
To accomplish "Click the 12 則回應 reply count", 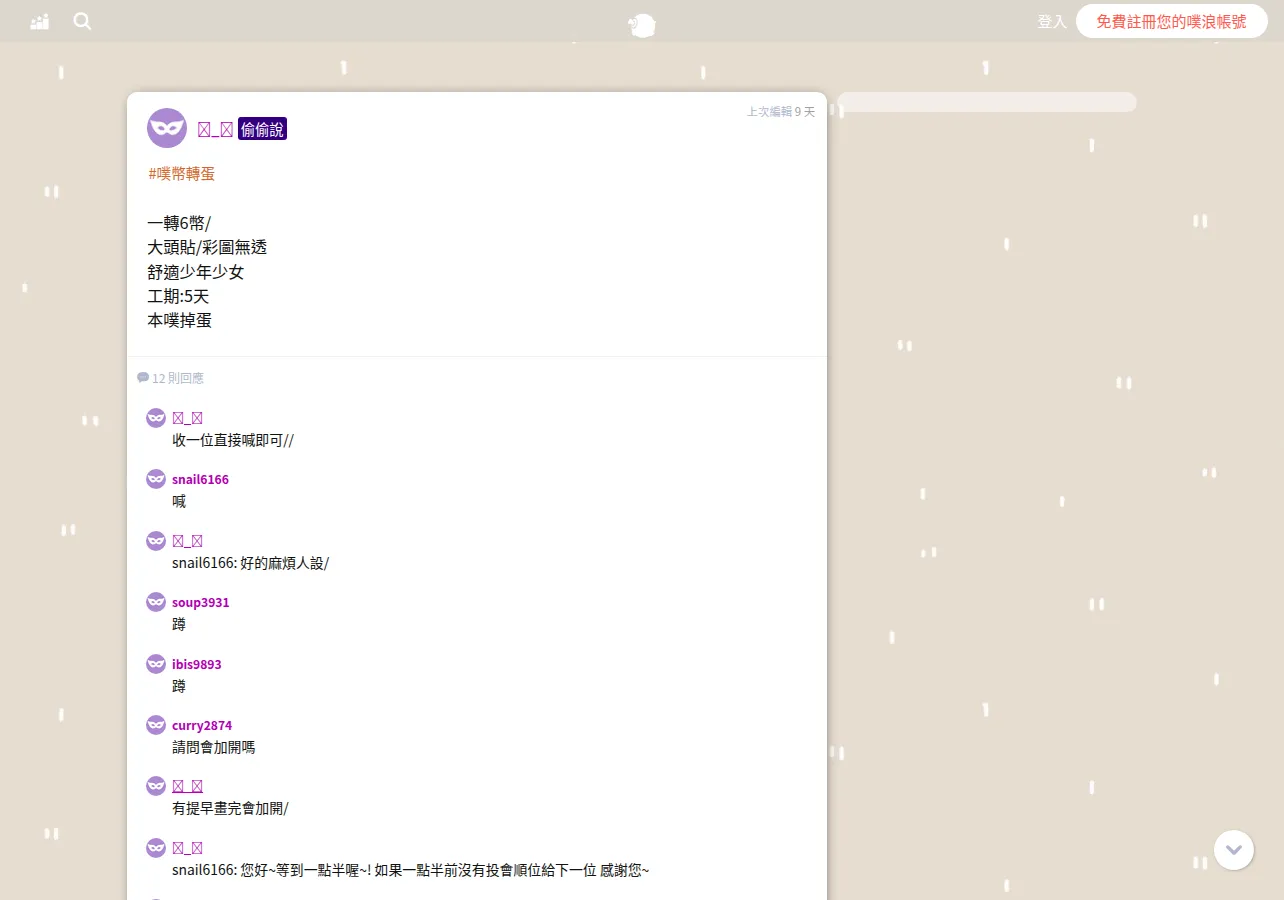I will coord(178,378).
